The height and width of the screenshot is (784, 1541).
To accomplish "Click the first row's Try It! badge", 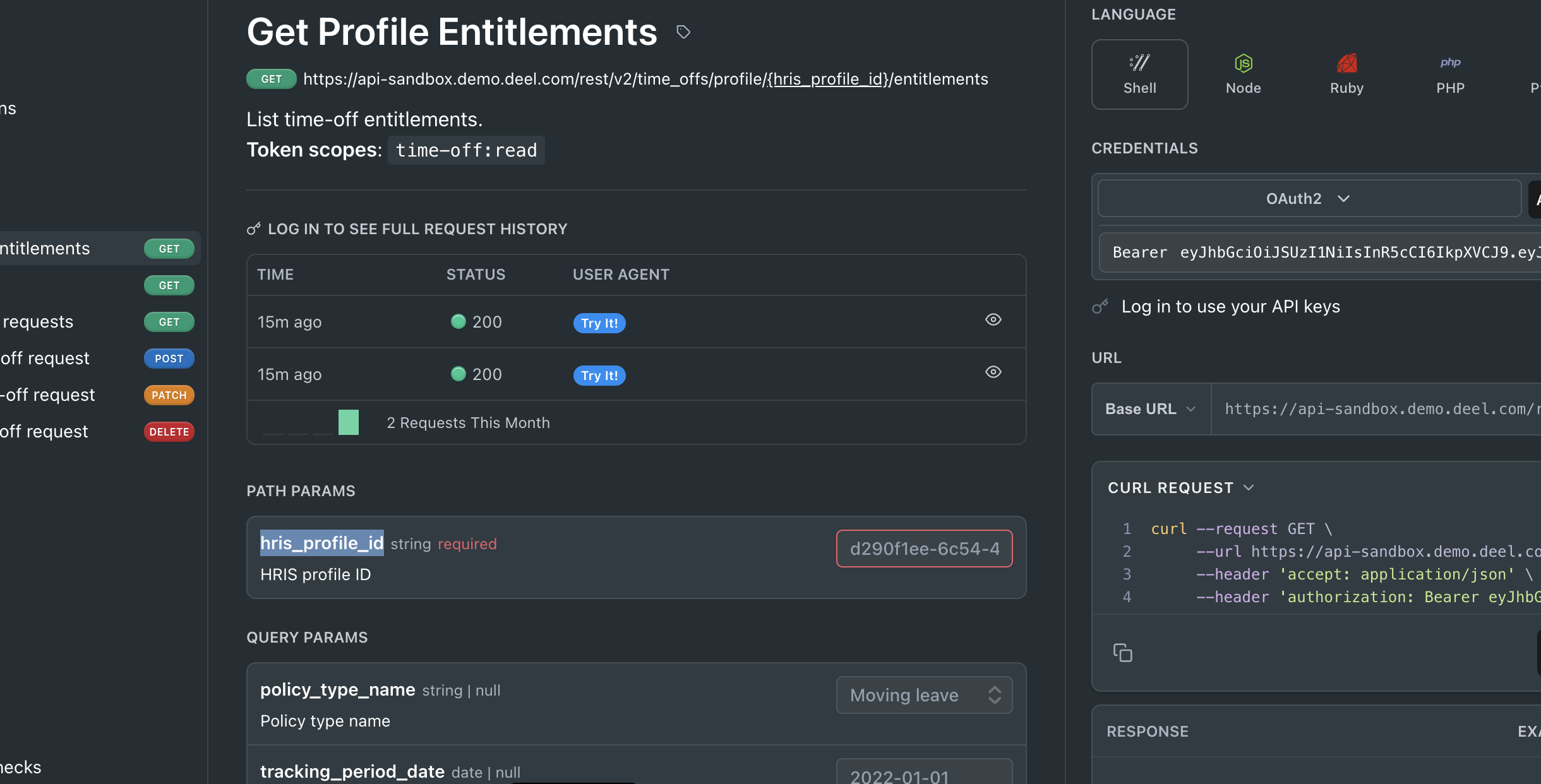I will pyautogui.click(x=599, y=323).
